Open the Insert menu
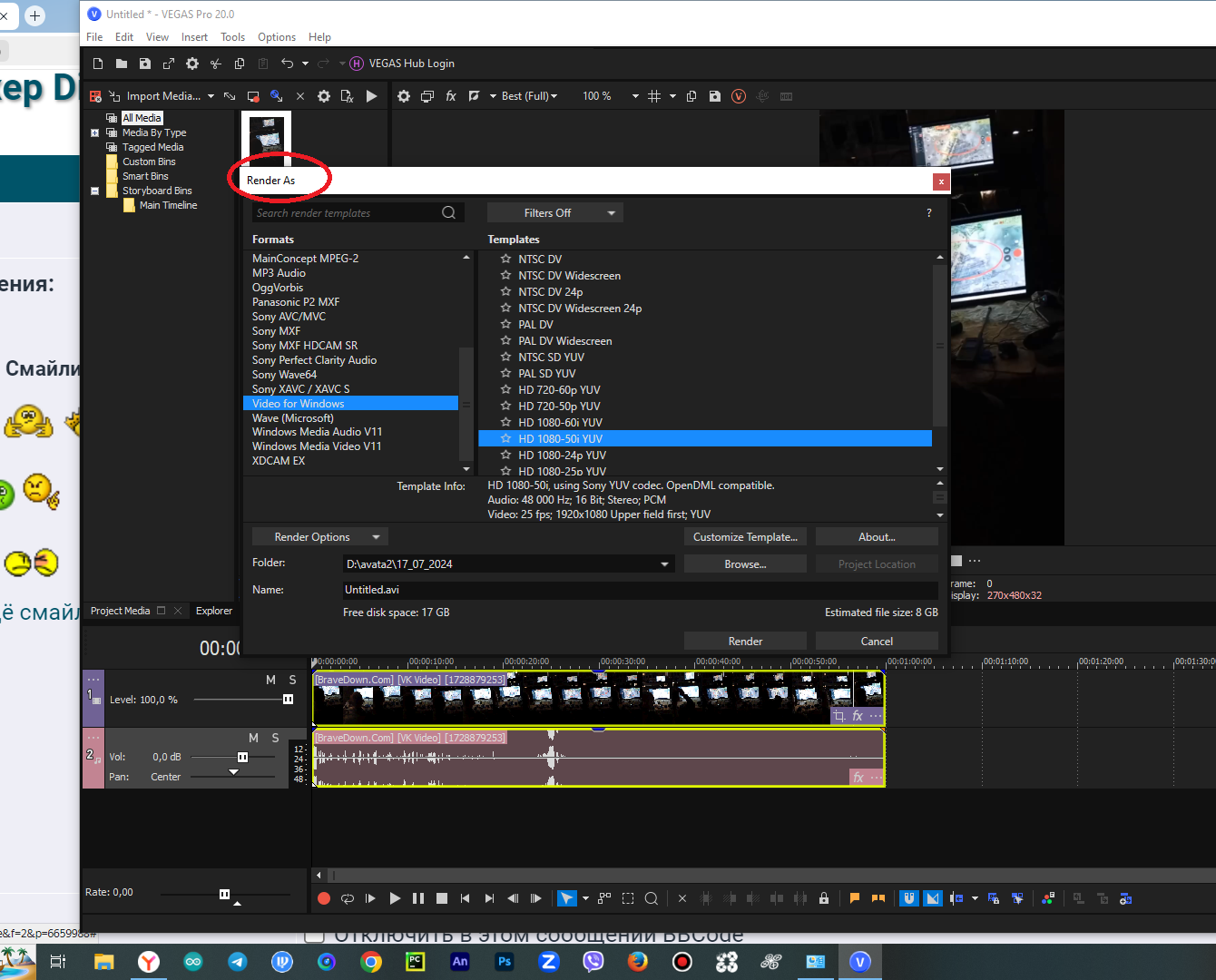The width and height of the screenshot is (1216, 980). click(x=194, y=37)
